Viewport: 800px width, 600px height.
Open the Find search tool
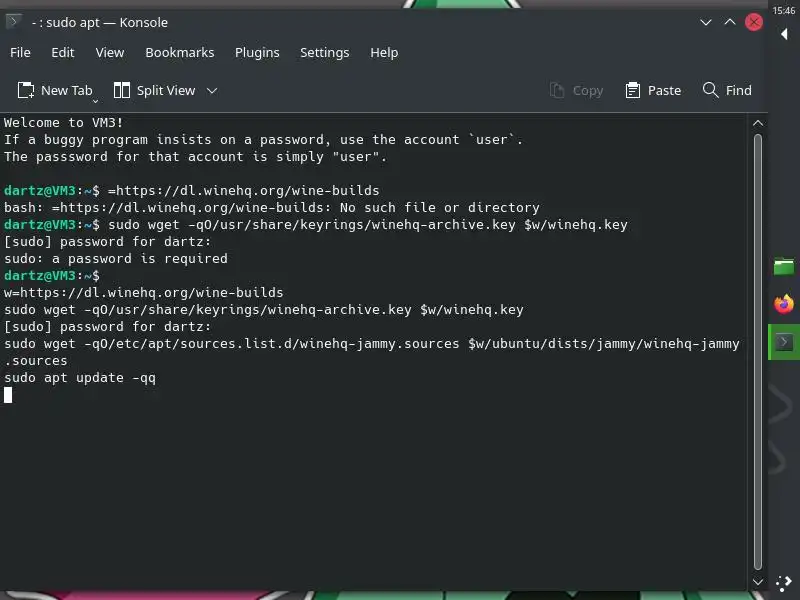point(727,90)
